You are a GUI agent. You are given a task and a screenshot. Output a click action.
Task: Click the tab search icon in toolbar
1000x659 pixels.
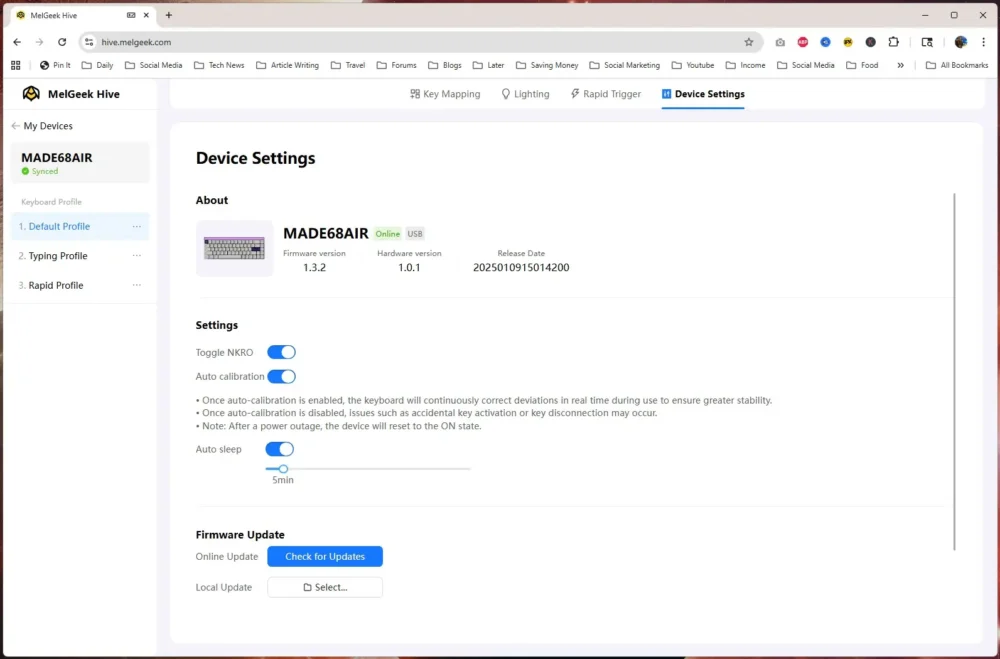click(x=927, y=42)
